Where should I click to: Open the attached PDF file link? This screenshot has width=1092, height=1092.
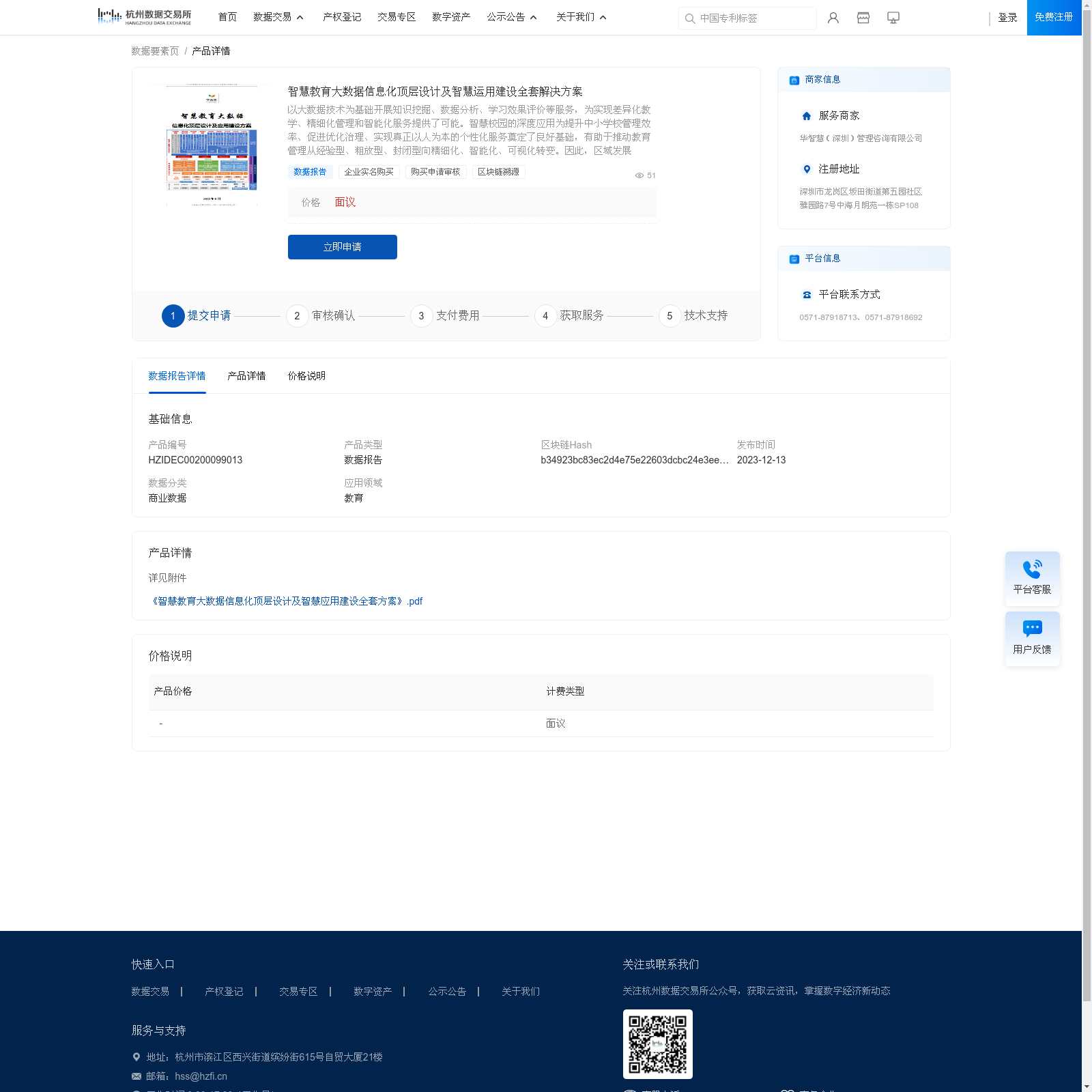286,601
